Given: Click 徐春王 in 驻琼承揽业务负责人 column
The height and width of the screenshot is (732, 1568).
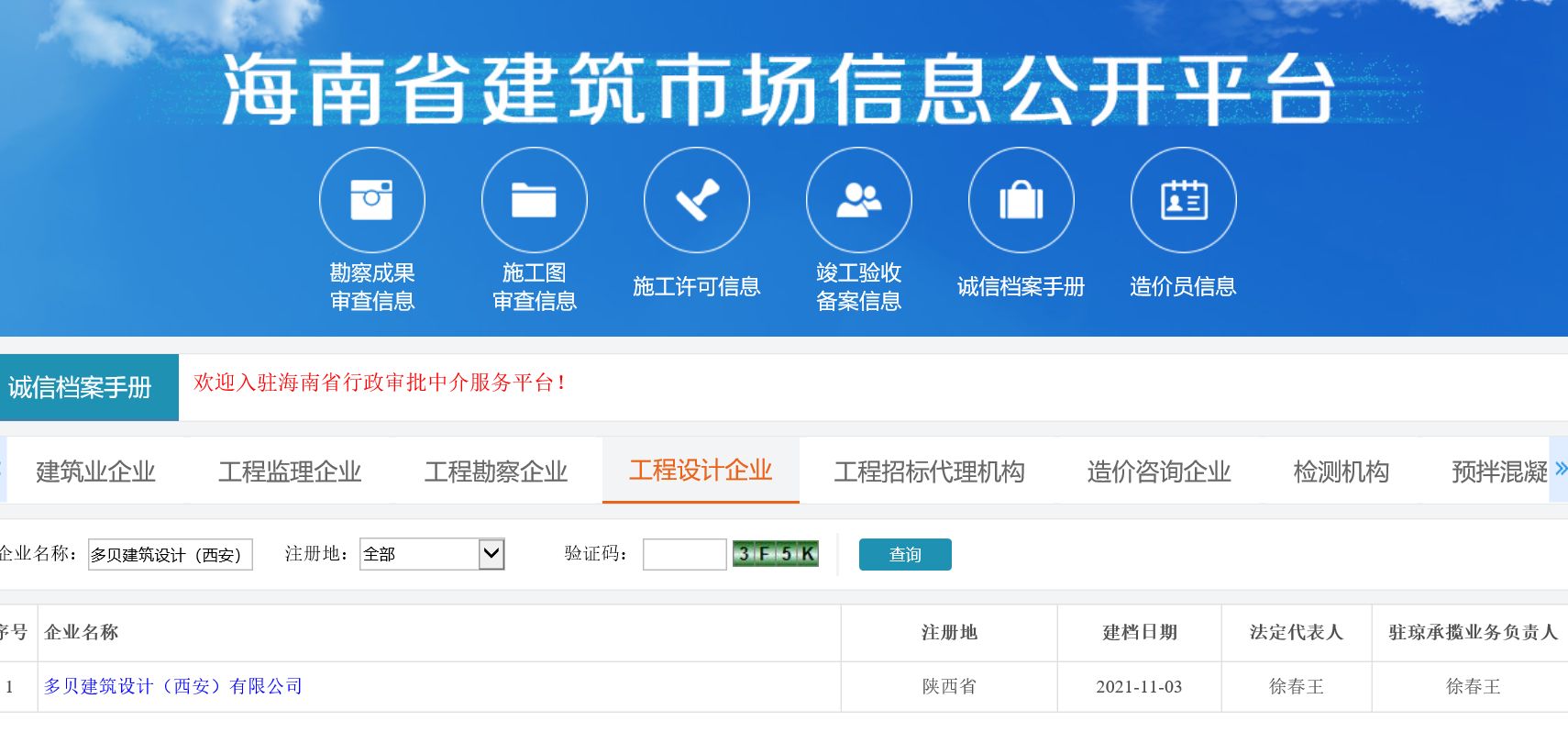Looking at the screenshot, I should (x=1474, y=686).
